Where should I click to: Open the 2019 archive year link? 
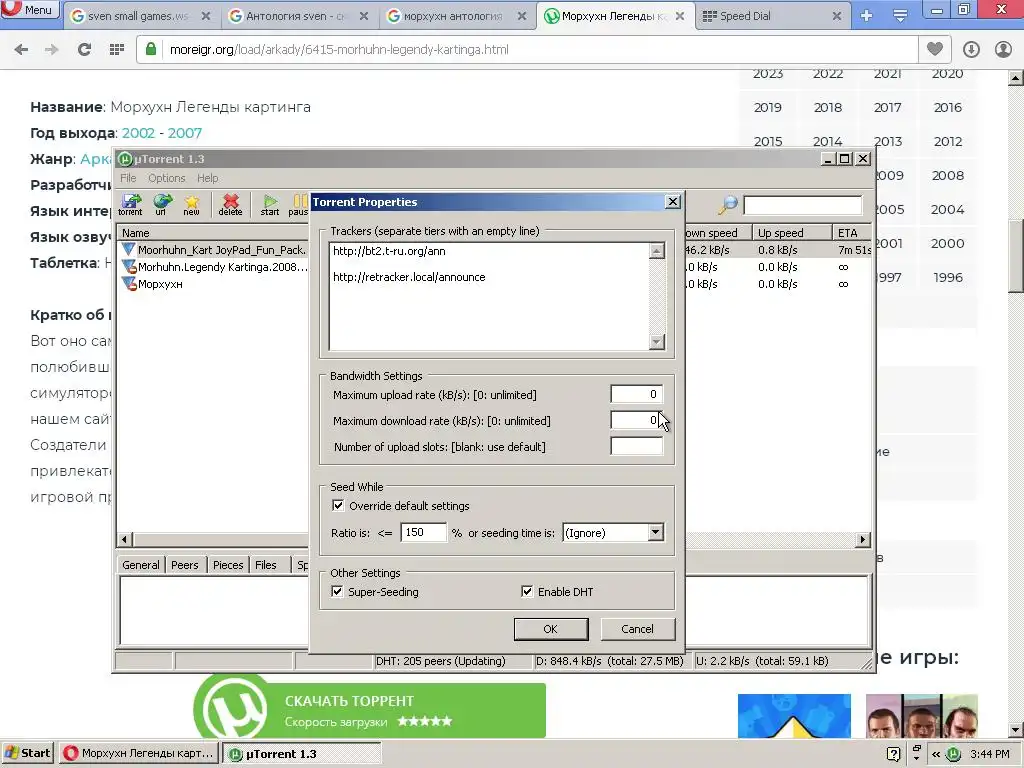coord(767,108)
